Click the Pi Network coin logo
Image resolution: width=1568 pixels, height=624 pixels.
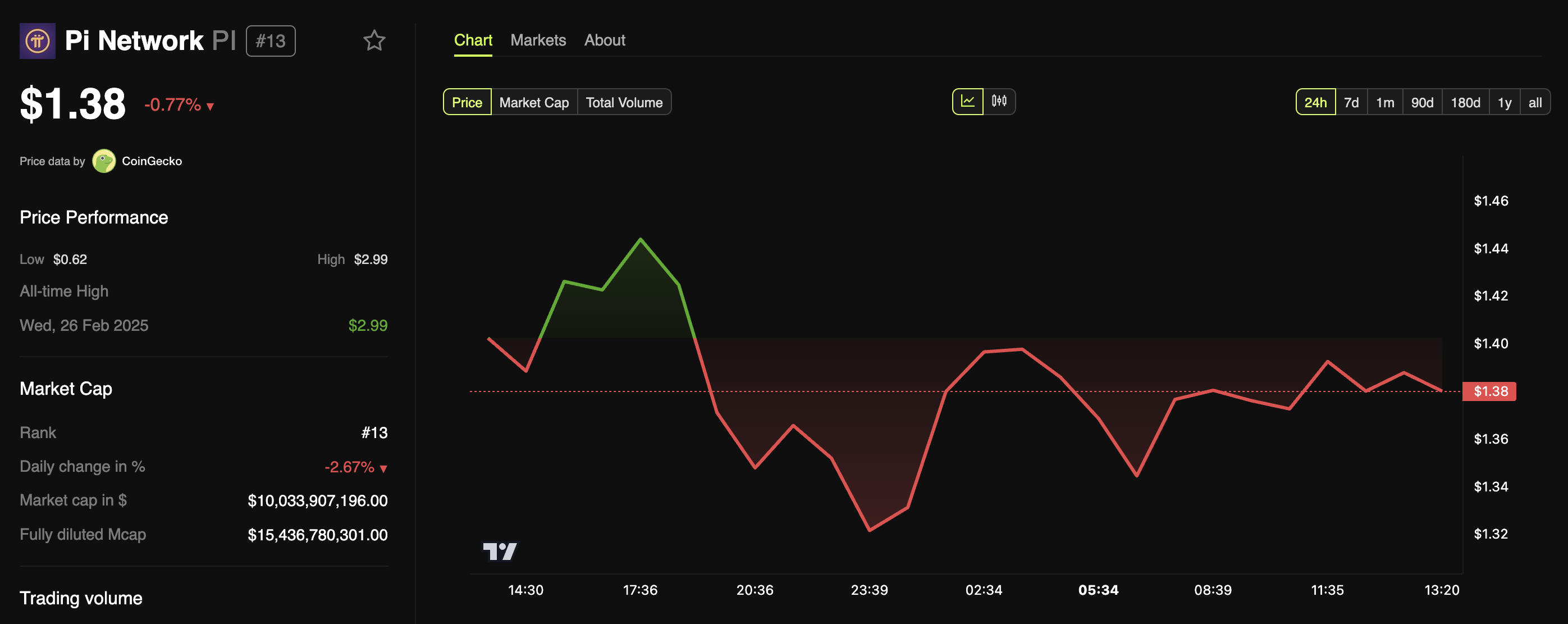coord(37,41)
